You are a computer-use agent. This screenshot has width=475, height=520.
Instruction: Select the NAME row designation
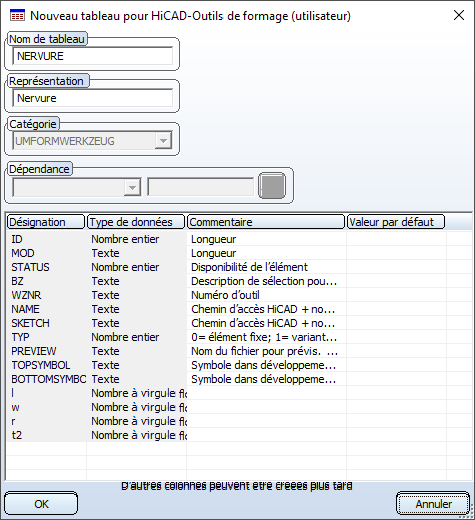(x=25, y=309)
